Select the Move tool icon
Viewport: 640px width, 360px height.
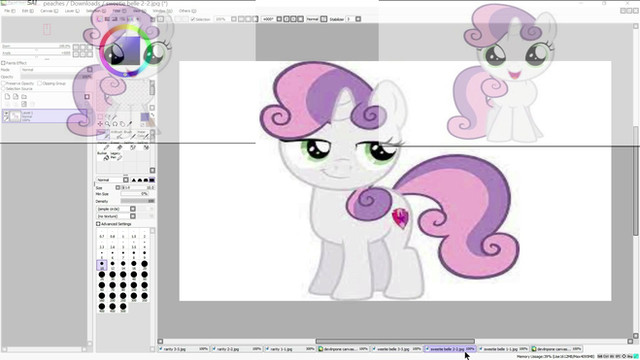point(100,124)
